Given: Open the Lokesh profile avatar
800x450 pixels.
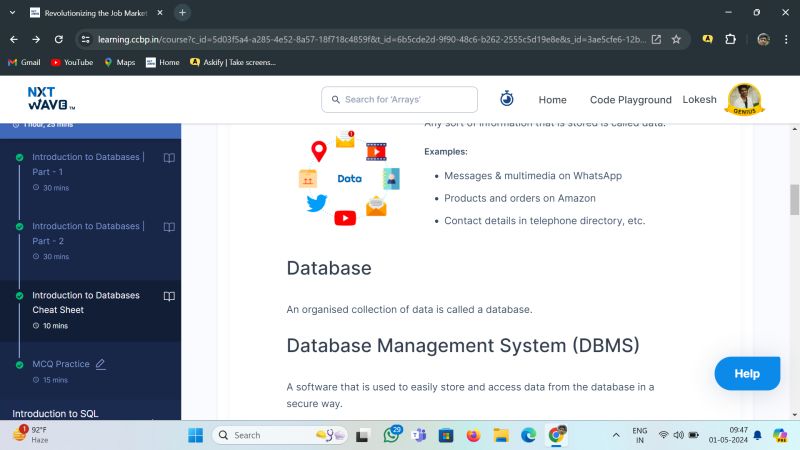Looking at the screenshot, I should [745, 99].
